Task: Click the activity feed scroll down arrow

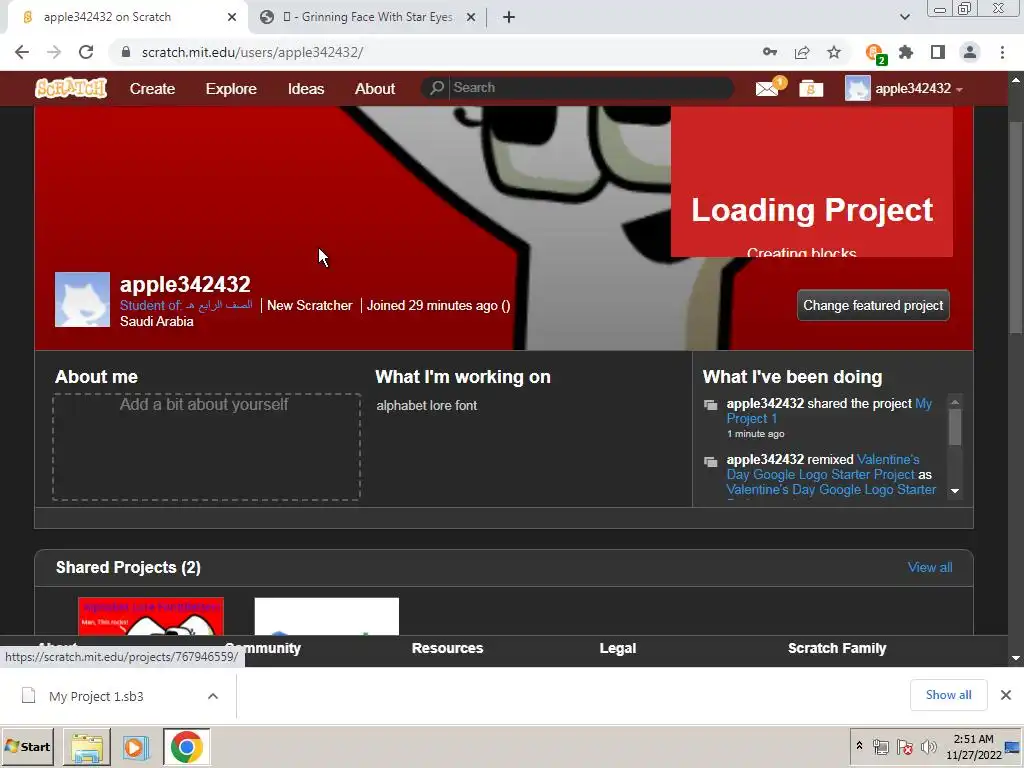Action: click(955, 490)
